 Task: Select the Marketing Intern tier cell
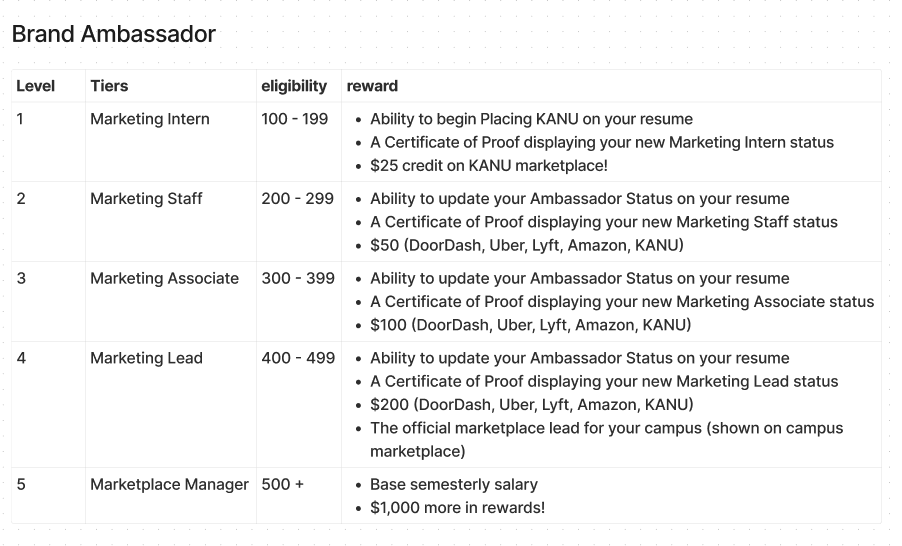pyautogui.click(x=150, y=119)
